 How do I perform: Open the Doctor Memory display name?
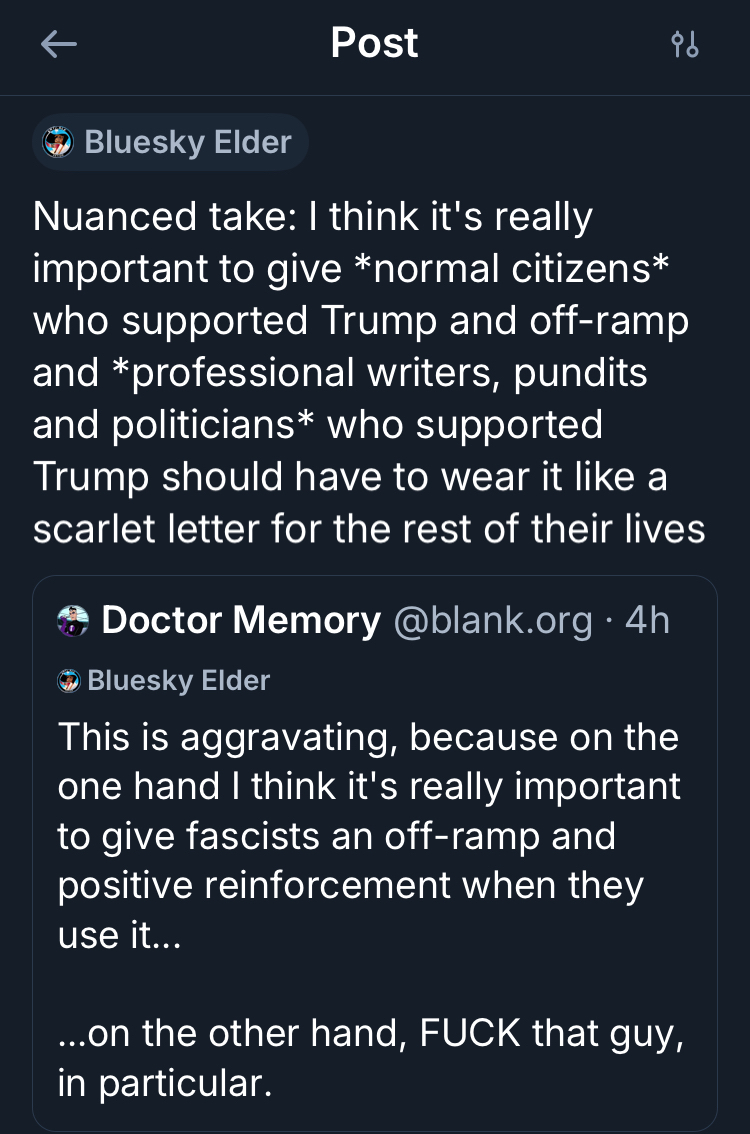click(x=241, y=621)
